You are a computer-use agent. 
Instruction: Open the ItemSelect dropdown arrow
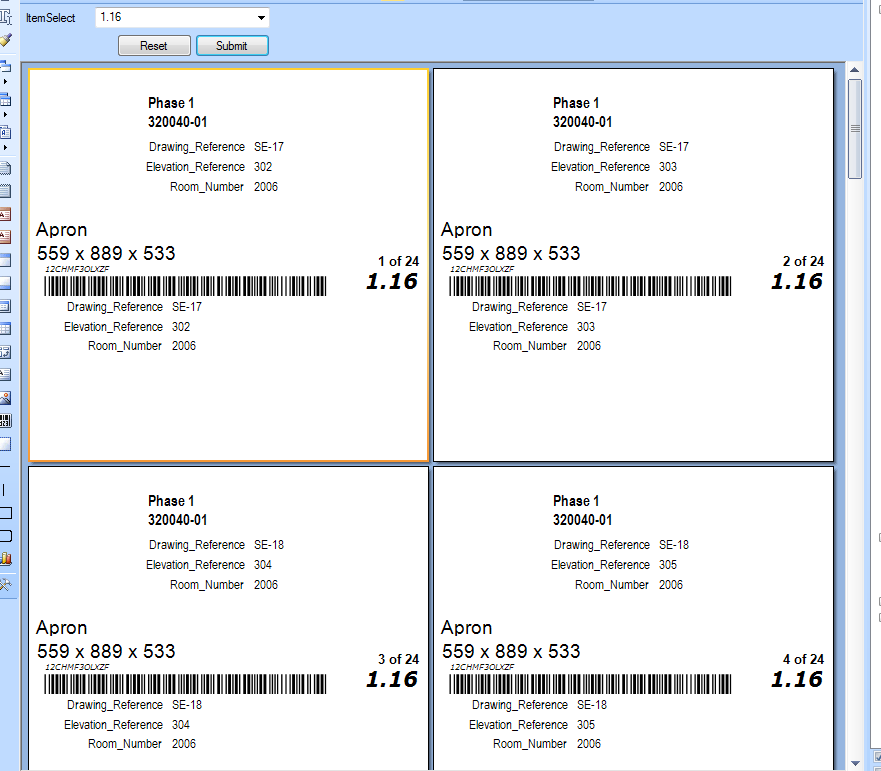(261, 18)
